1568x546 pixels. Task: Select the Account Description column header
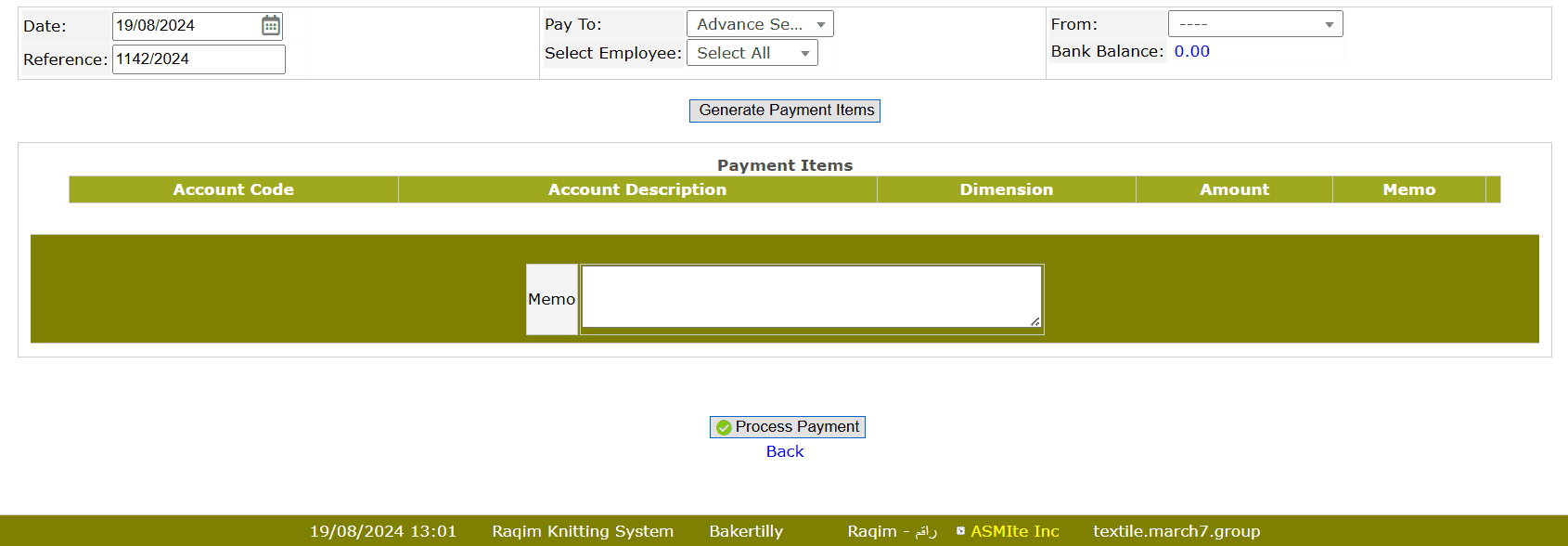[637, 189]
